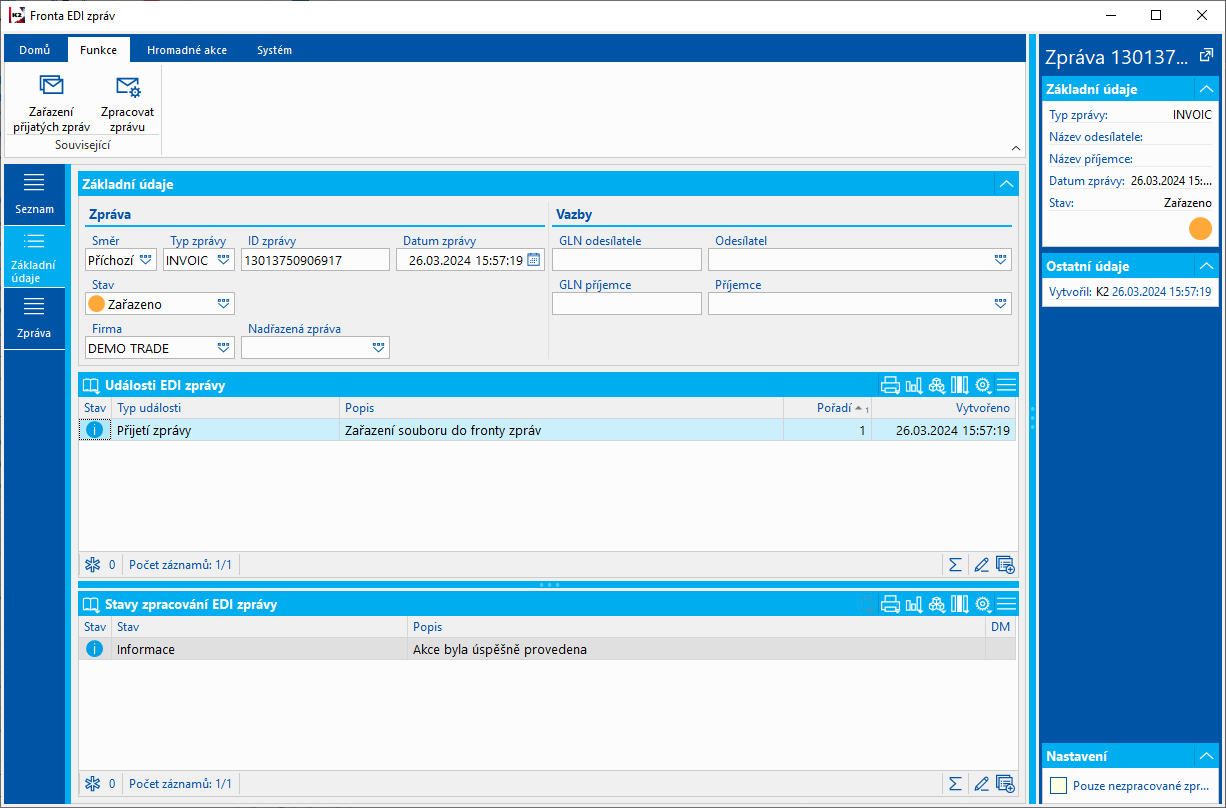Click GLN příjemce input field
The image size is (1226, 808).
[x=627, y=304]
